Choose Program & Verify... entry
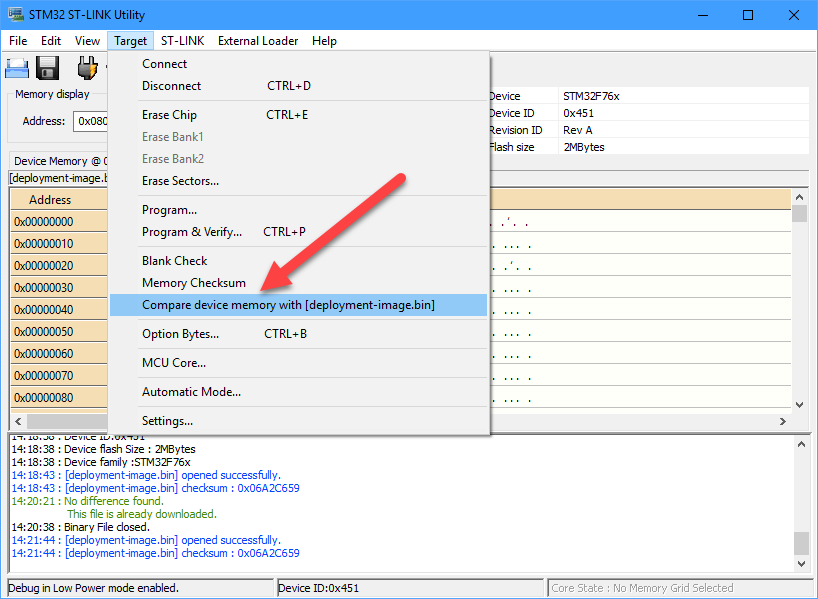The width and height of the screenshot is (818, 599). (x=298, y=232)
